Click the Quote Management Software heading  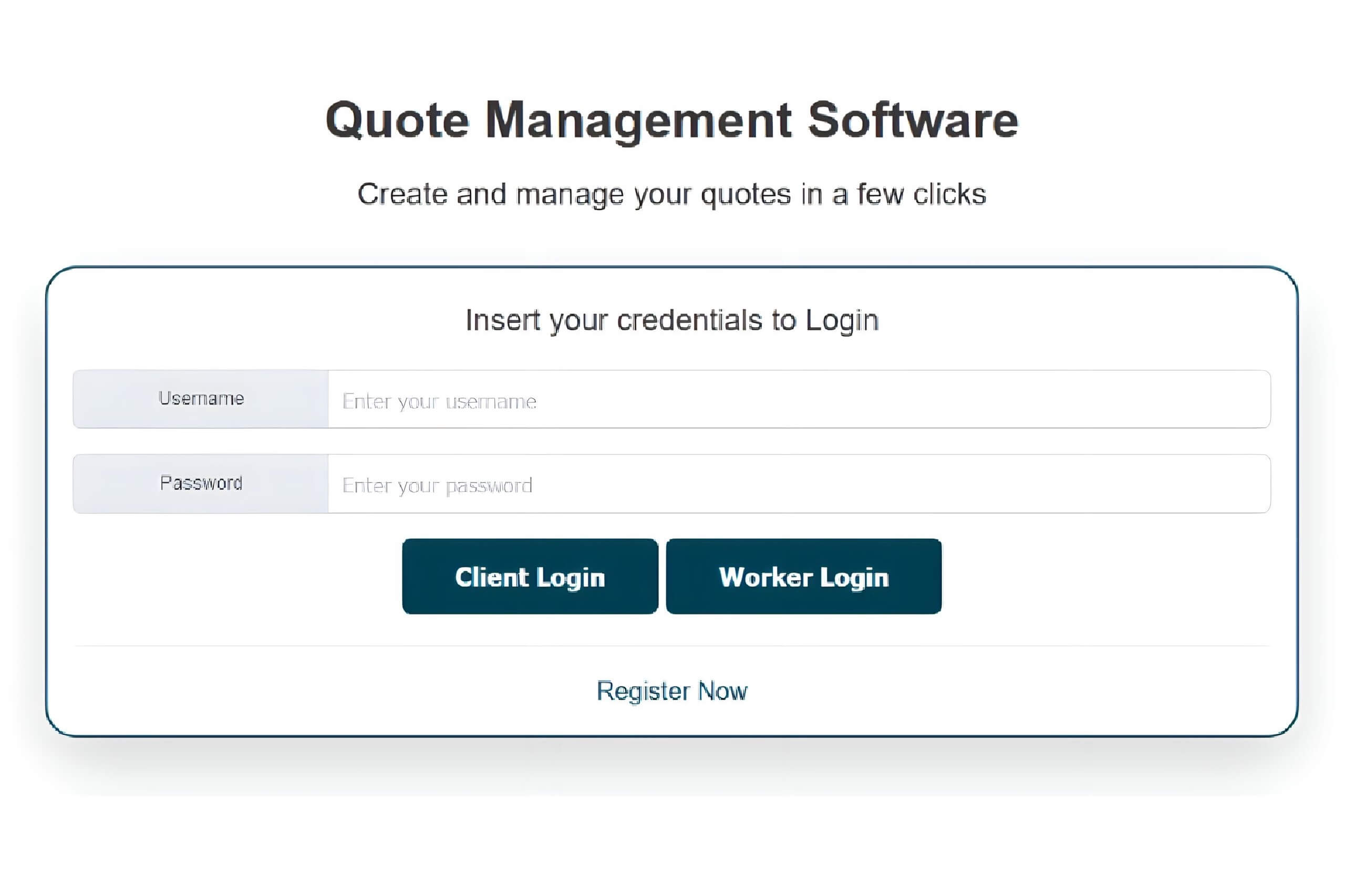671,120
